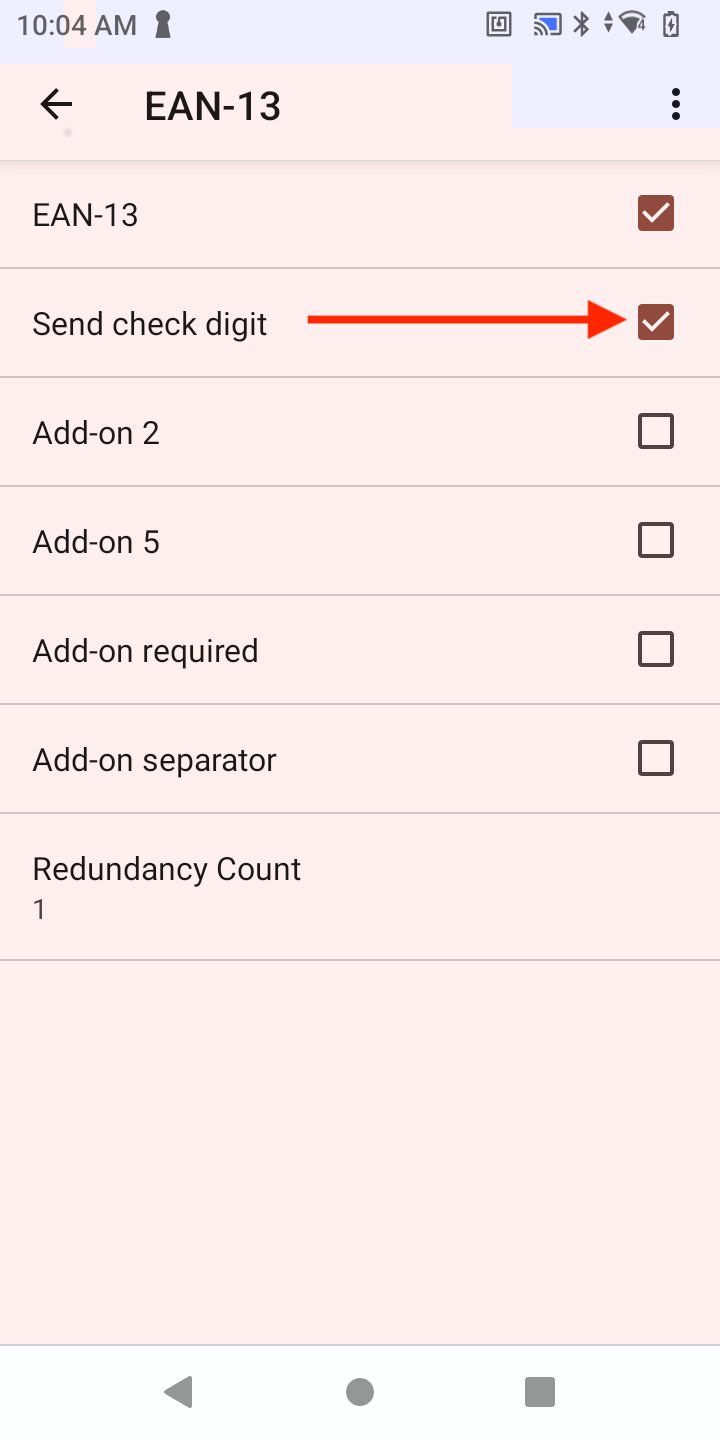Uncheck the EAN-13 checkbox
This screenshot has width=720, height=1440.
(656, 213)
